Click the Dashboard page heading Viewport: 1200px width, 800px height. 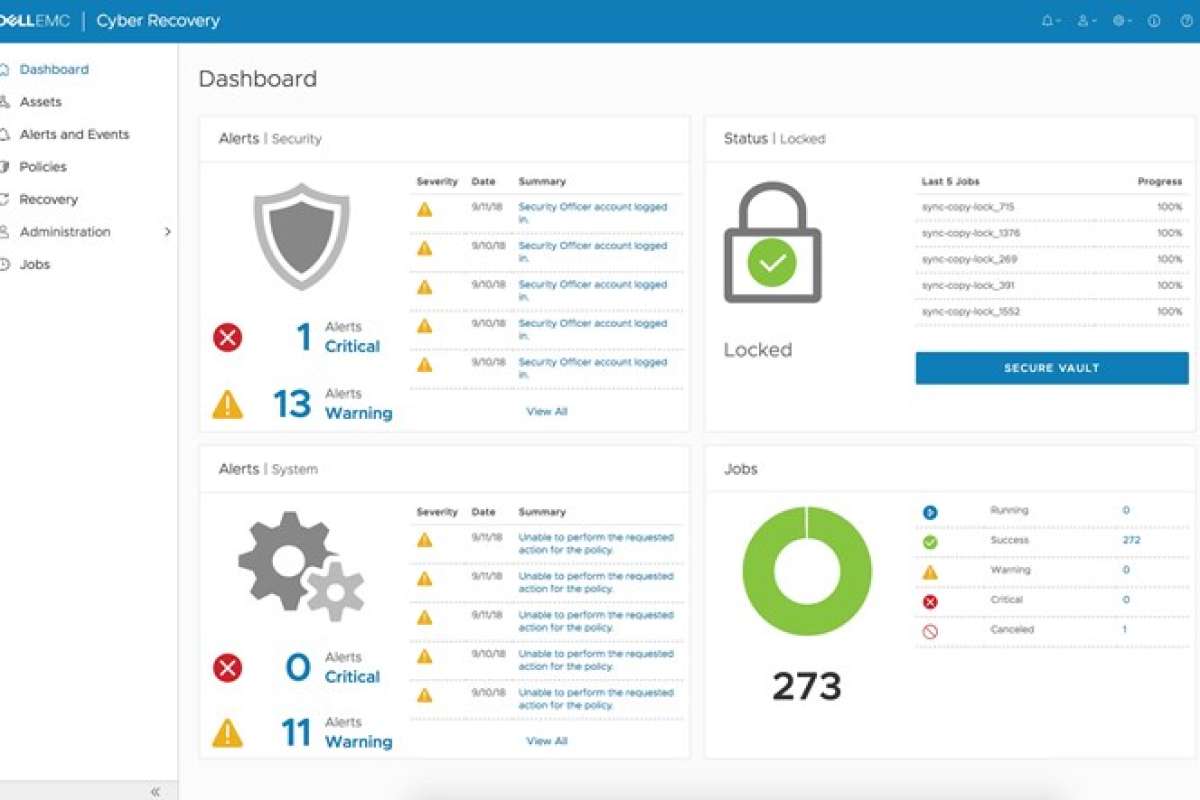(258, 79)
